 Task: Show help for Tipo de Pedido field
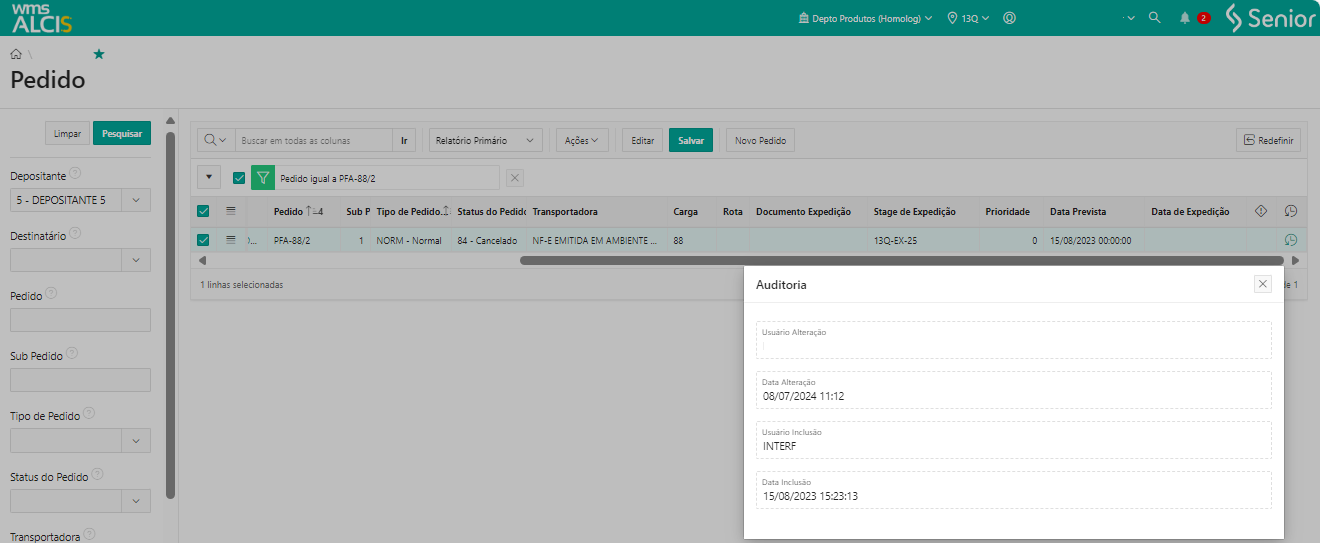pyautogui.click(x=89, y=414)
